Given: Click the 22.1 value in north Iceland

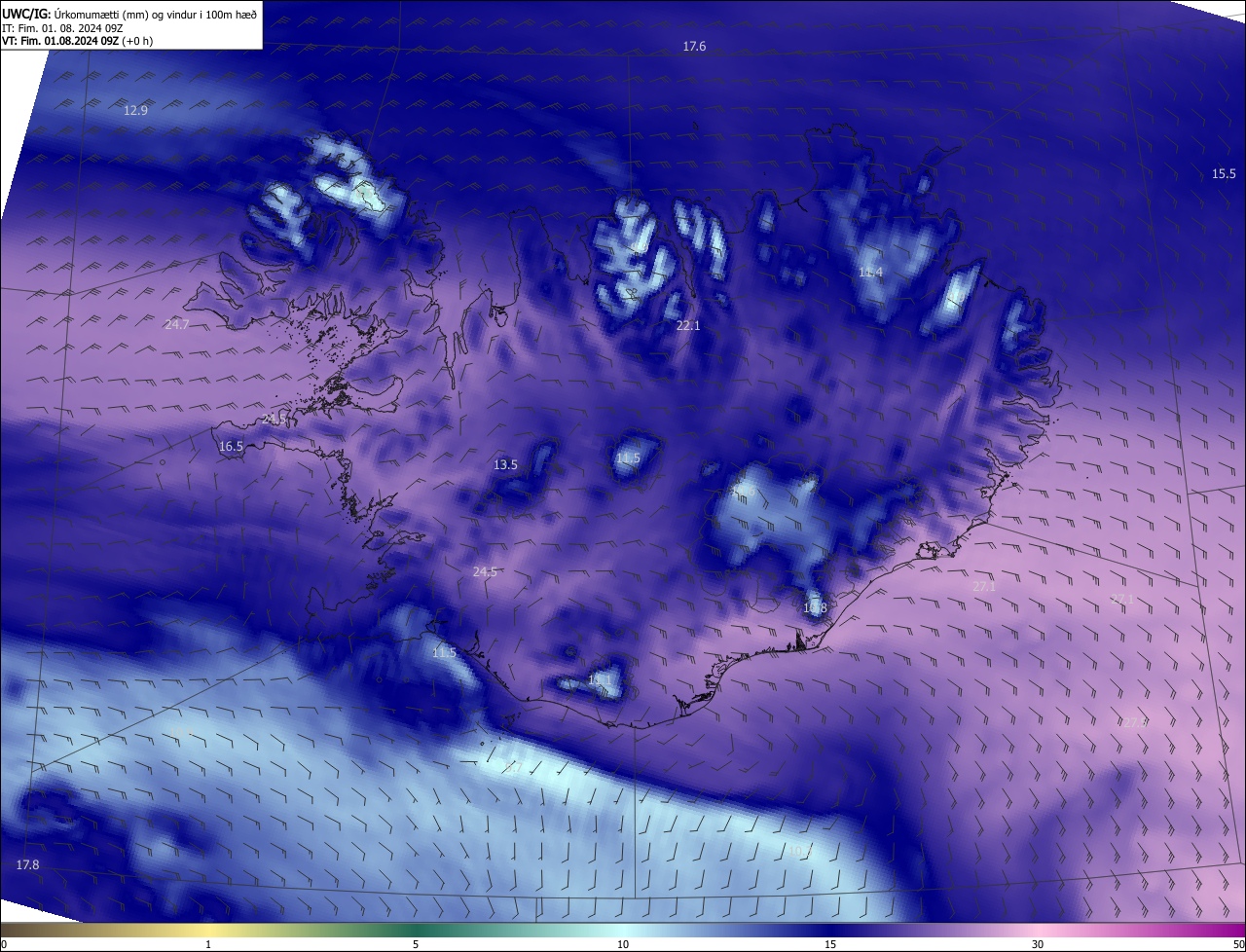Looking at the screenshot, I should 688,326.
